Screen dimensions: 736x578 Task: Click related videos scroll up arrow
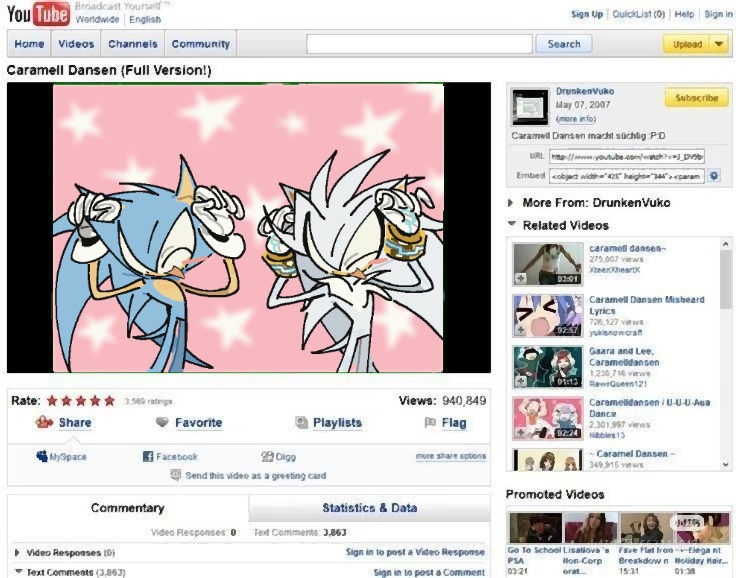[725, 244]
